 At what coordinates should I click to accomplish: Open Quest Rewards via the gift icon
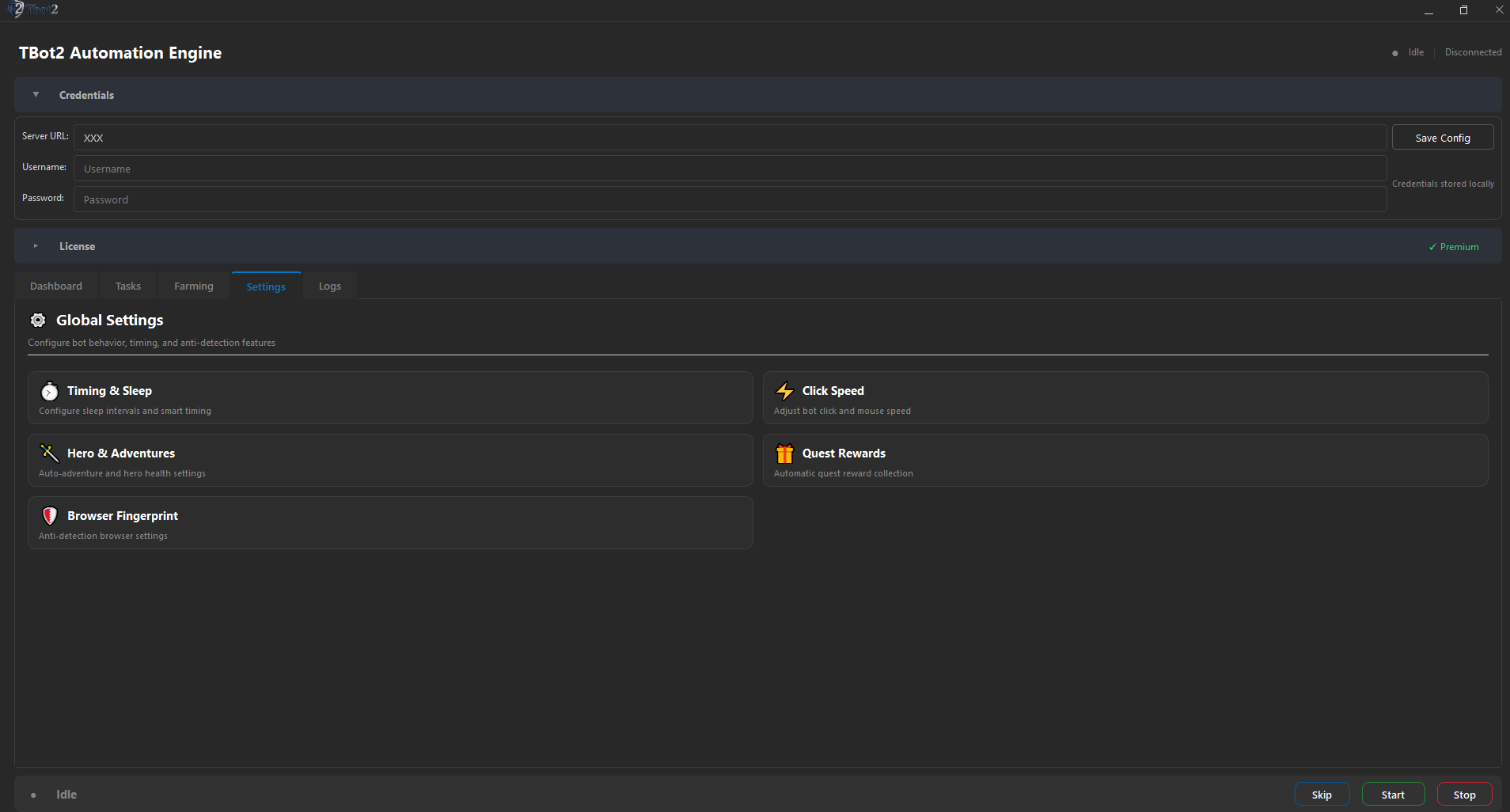(784, 453)
